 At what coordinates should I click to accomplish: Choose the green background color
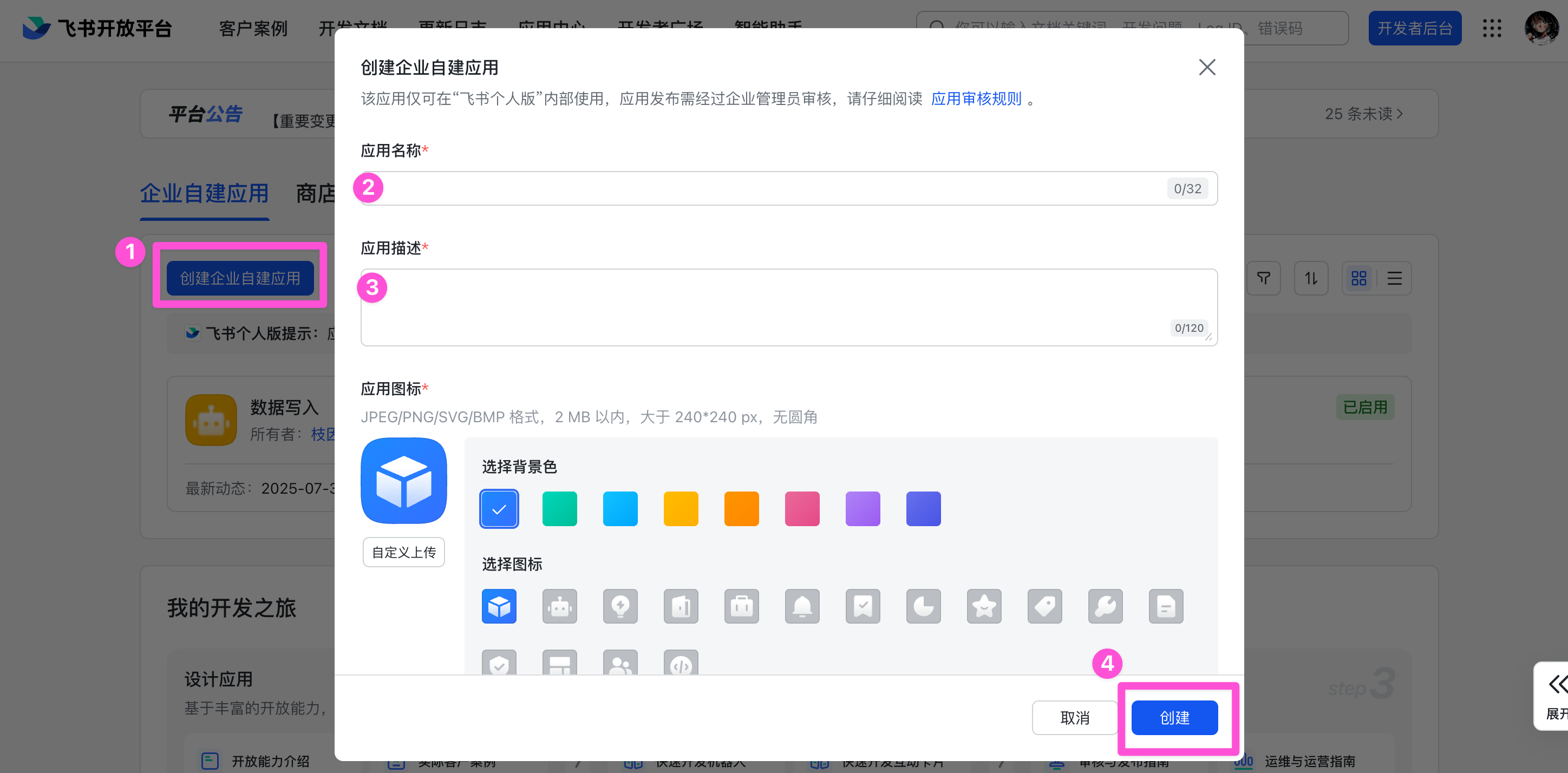[559, 508]
